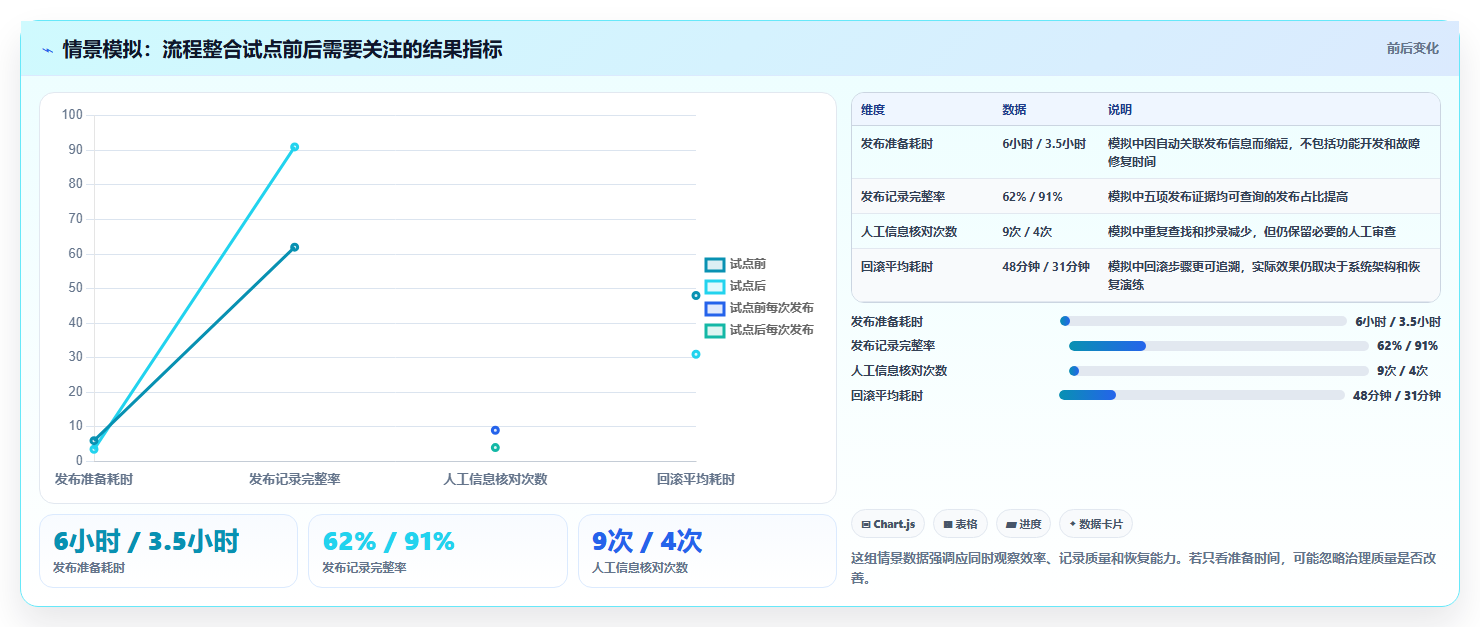Screen dimensions: 1480x627
Task: Click x-axis label 人工信息核对次数
Action: point(495,479)
